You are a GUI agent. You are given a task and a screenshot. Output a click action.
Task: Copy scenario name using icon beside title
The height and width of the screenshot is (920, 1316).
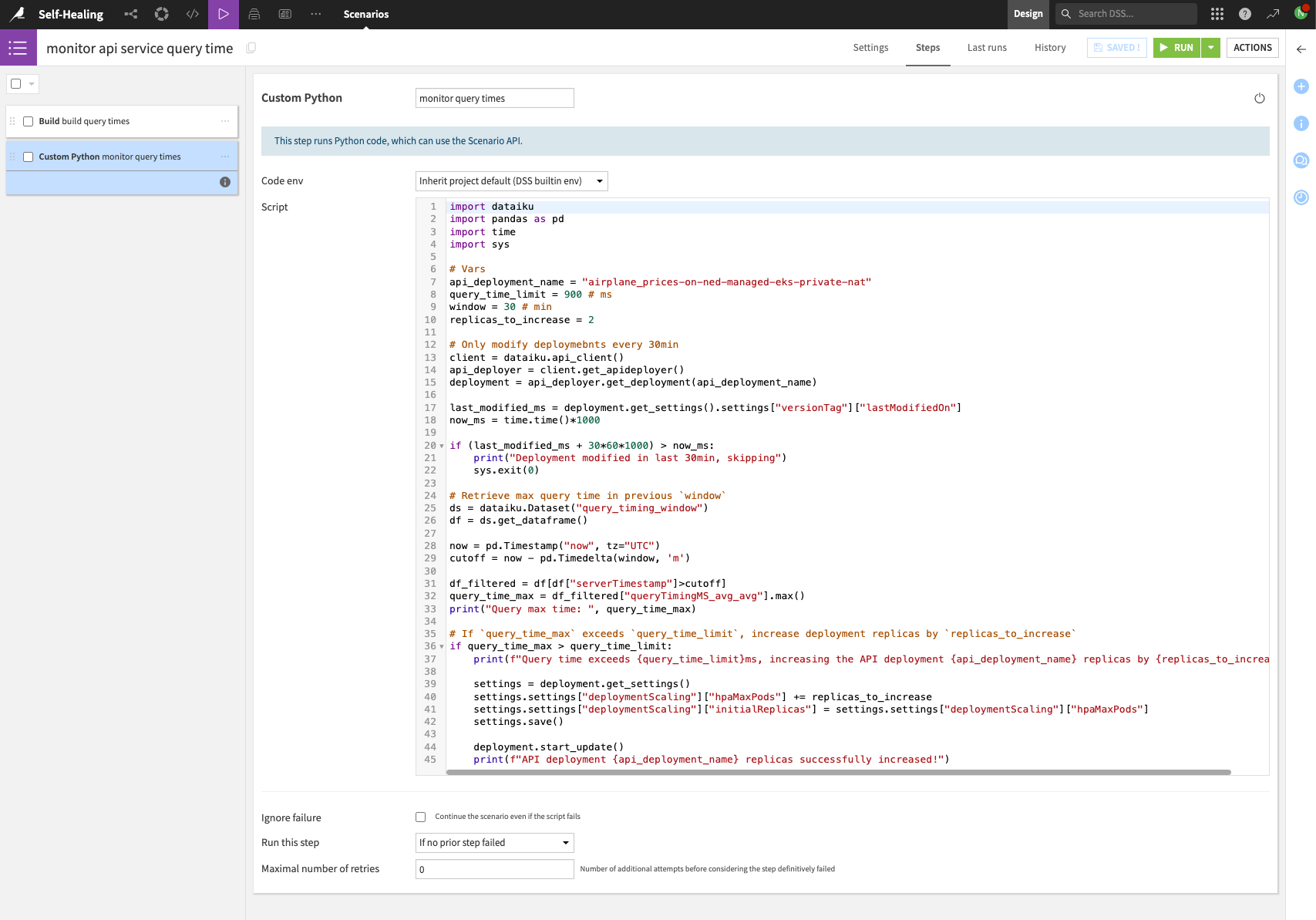(x=251, y=48)
